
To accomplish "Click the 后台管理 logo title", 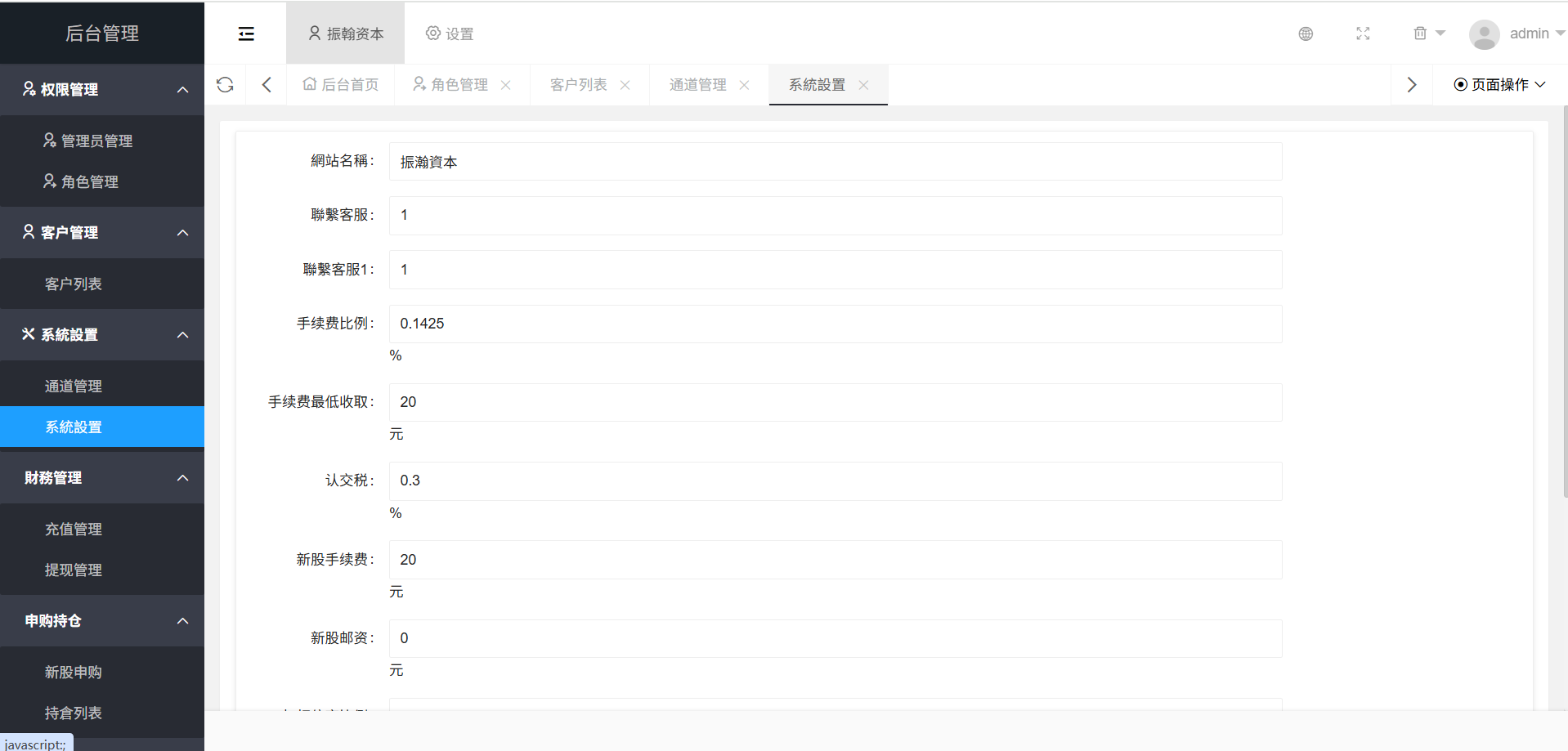I will pos(102,34).
